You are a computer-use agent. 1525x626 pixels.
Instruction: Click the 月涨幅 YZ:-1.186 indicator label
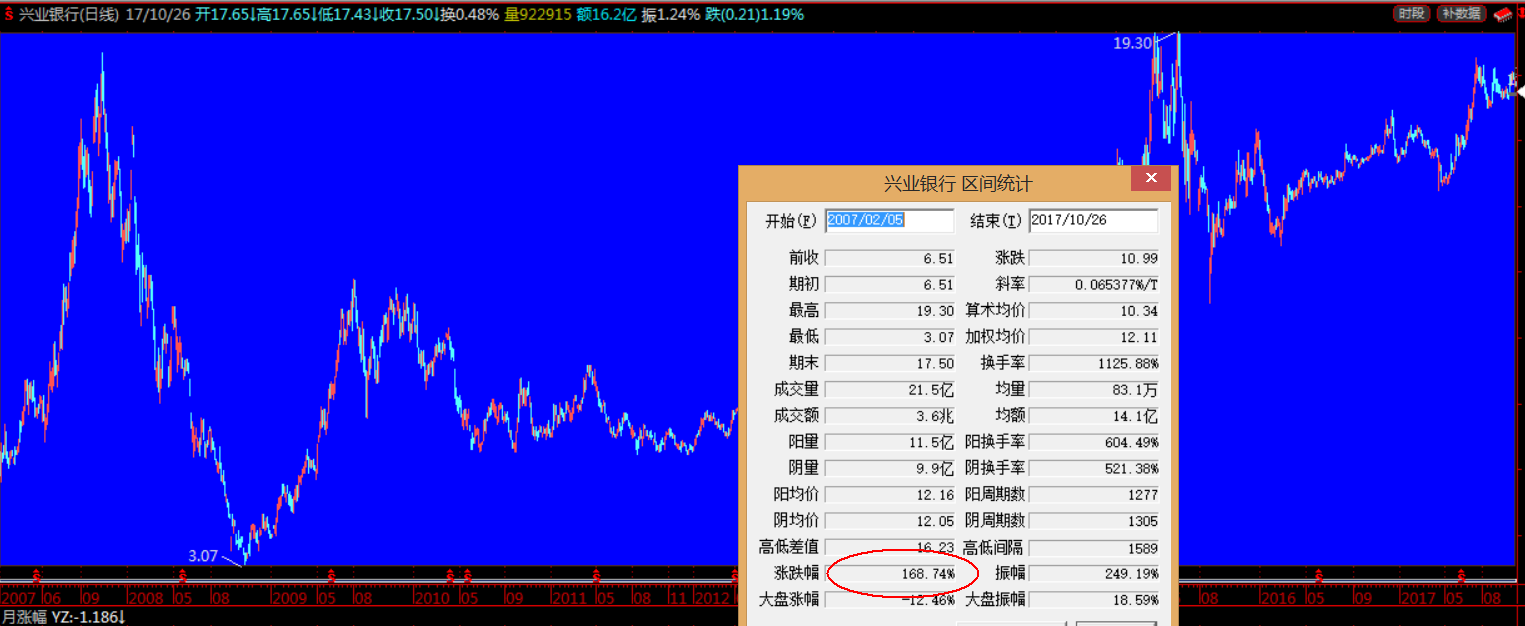[x=62, y=618]
